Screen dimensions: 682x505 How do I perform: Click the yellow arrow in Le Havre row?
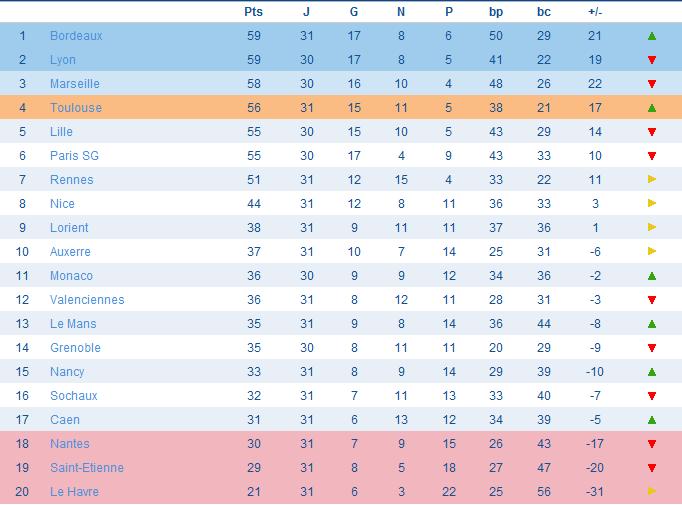click(x=652, y=492)
